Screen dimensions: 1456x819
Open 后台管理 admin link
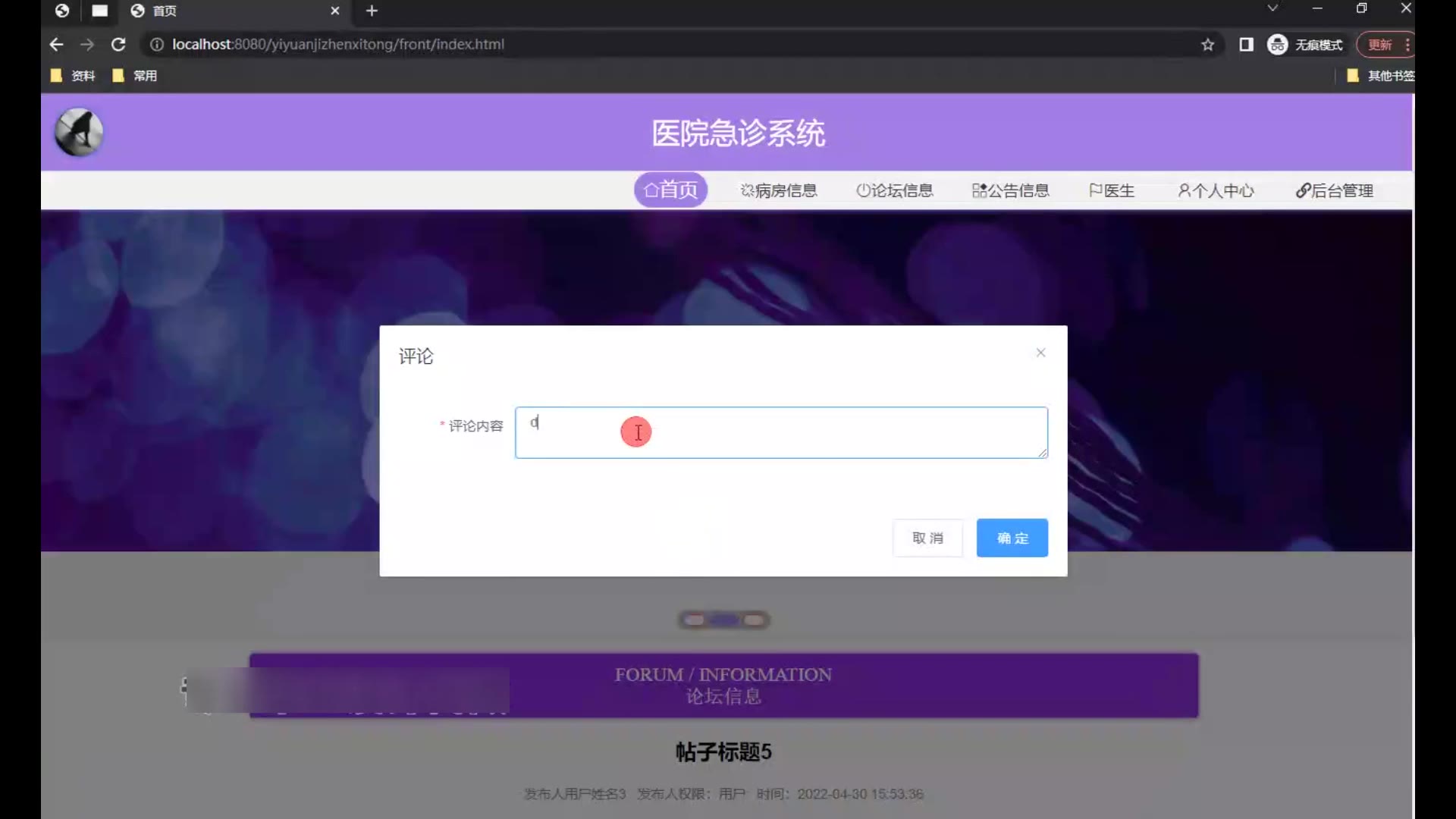(x=1334, y=190)
